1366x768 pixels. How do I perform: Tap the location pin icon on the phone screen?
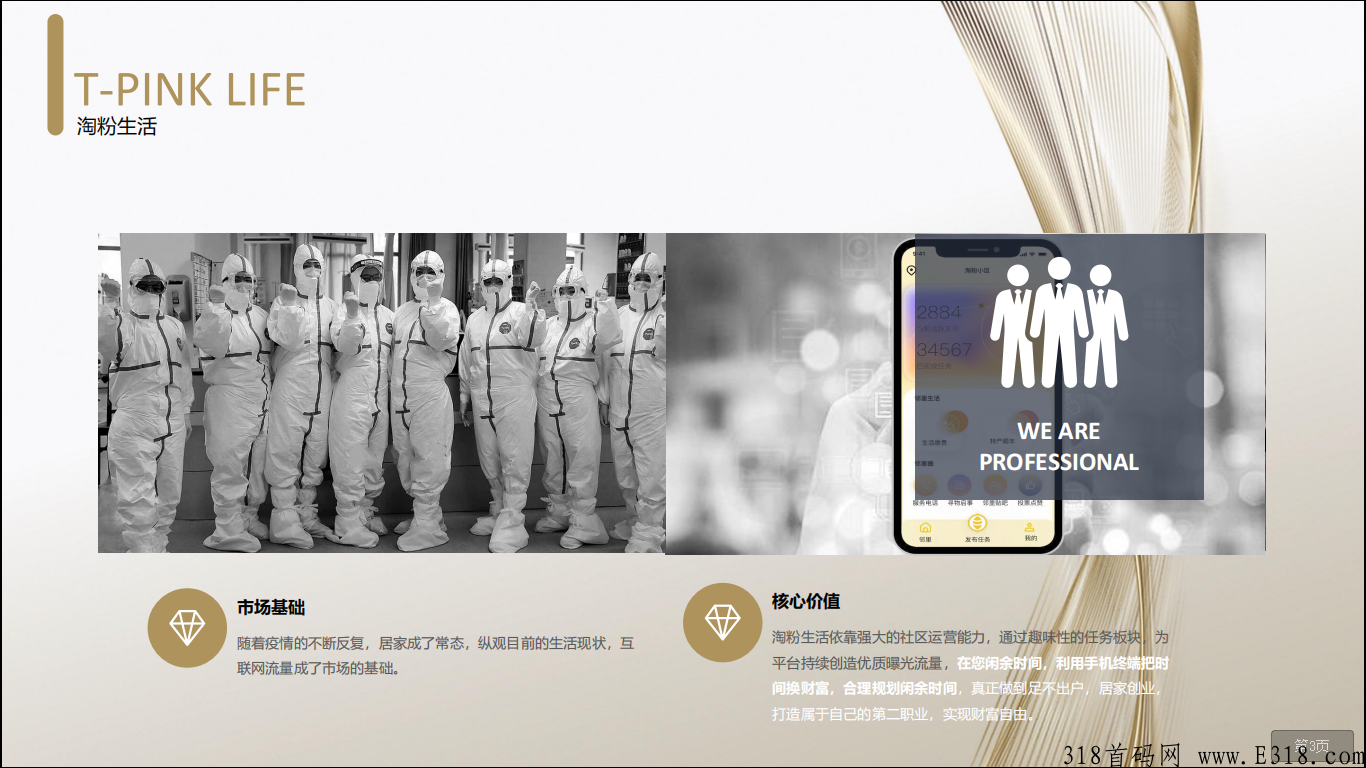pyautogui.click(x=911, y=271)
